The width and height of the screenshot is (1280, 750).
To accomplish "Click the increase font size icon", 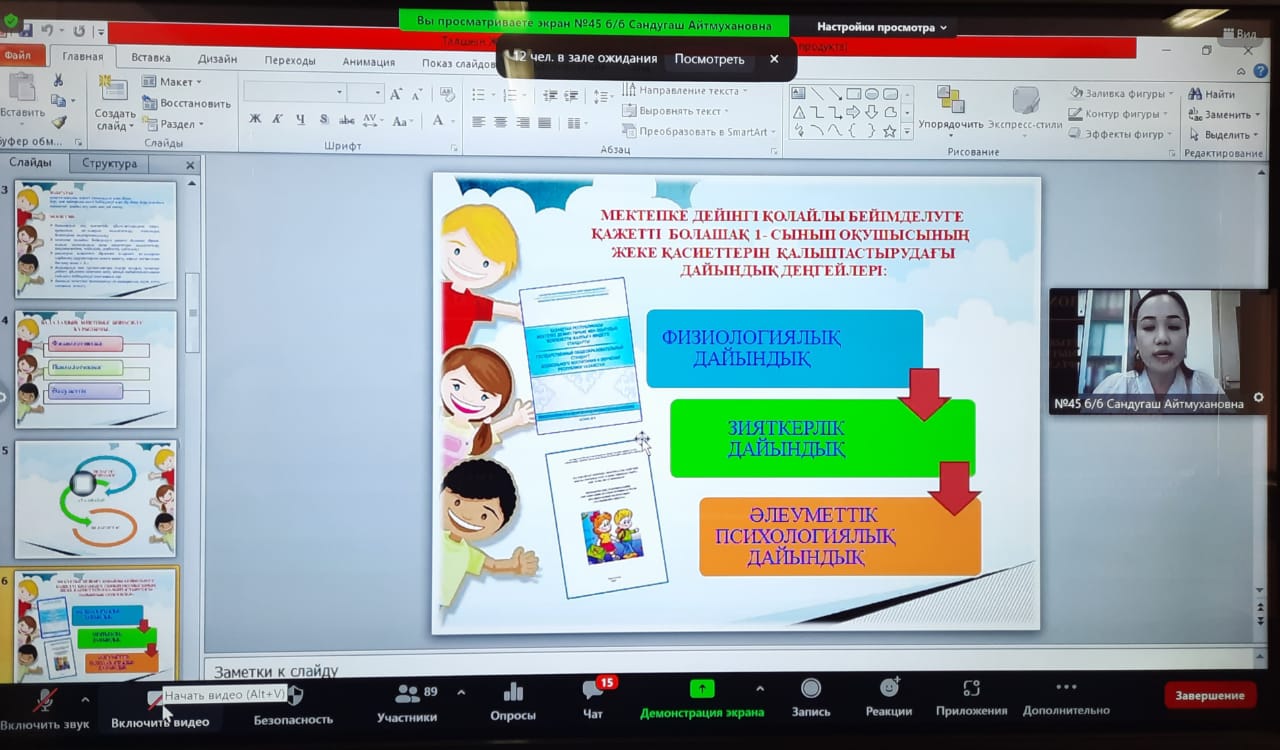I will coord(396,94).
